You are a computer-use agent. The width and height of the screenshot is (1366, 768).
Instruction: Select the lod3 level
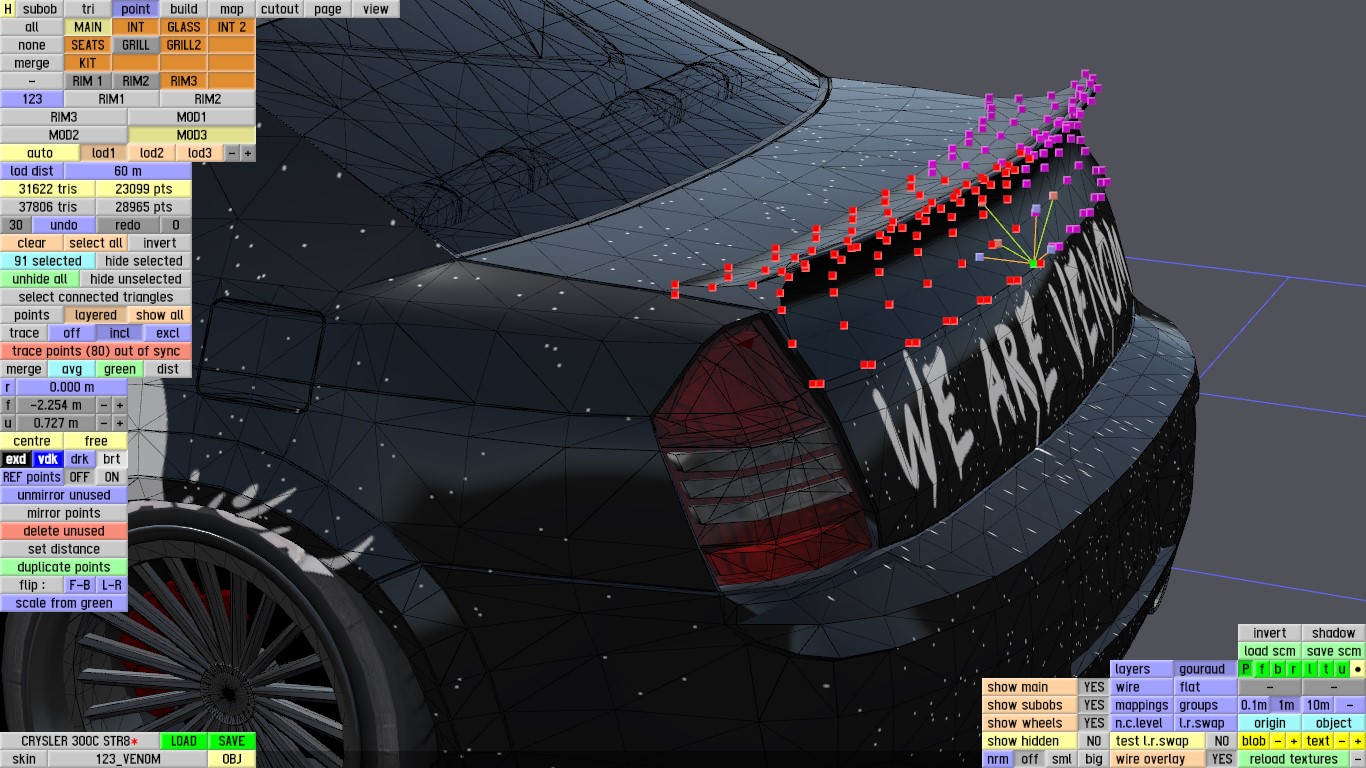[x=200, y=153]
